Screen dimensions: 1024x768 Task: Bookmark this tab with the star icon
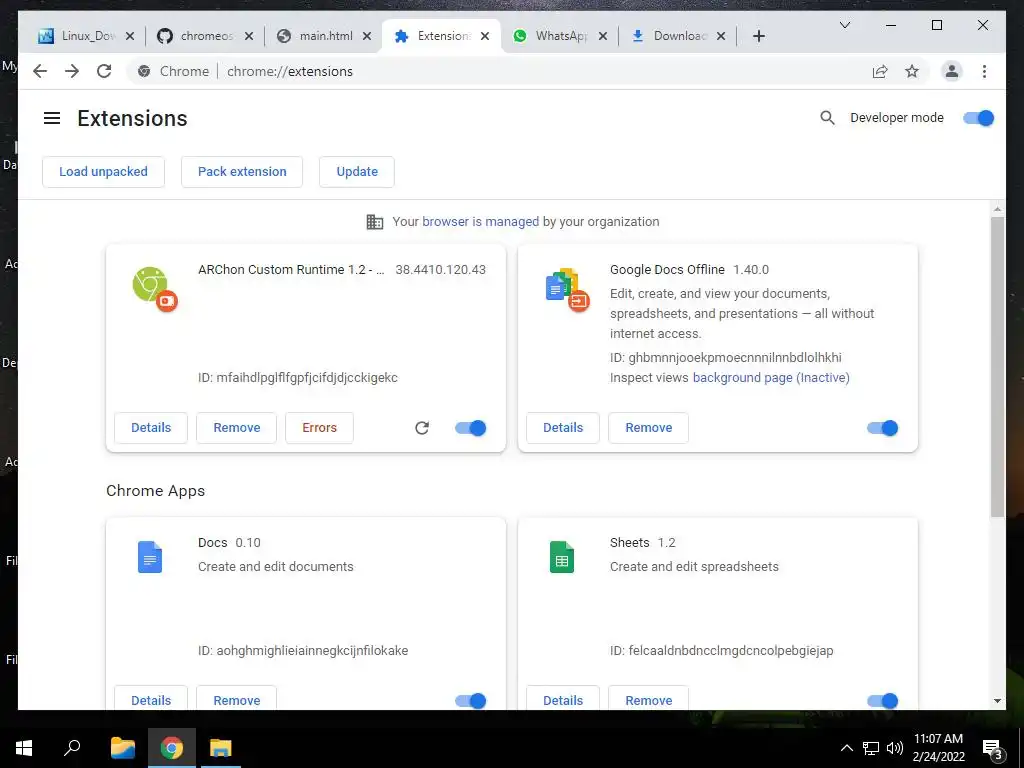pos(912,71)
